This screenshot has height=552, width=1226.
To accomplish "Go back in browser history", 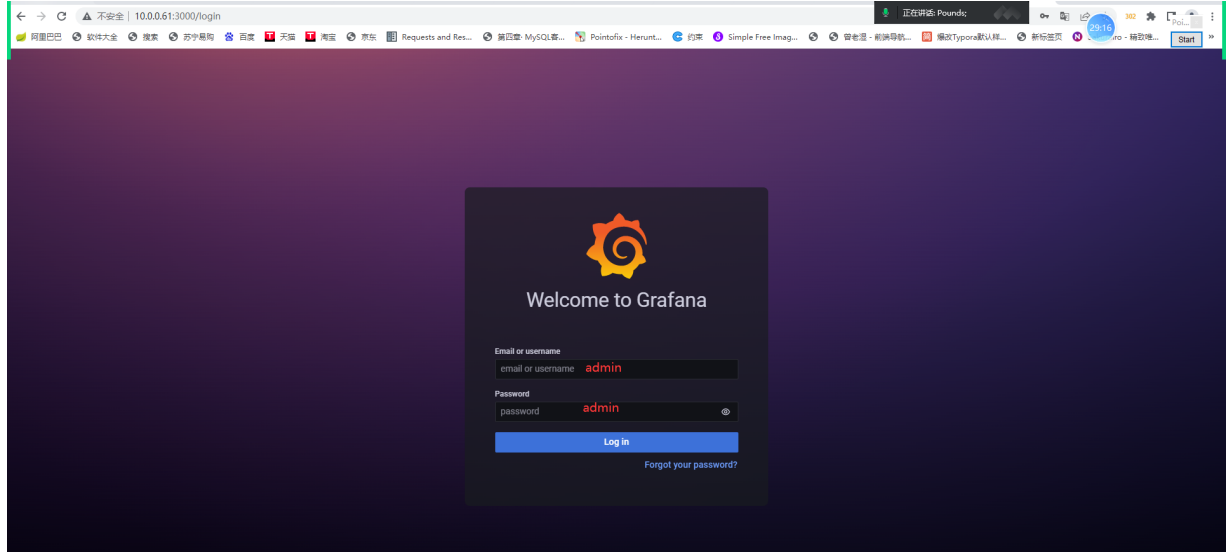I will click(21, 16).
